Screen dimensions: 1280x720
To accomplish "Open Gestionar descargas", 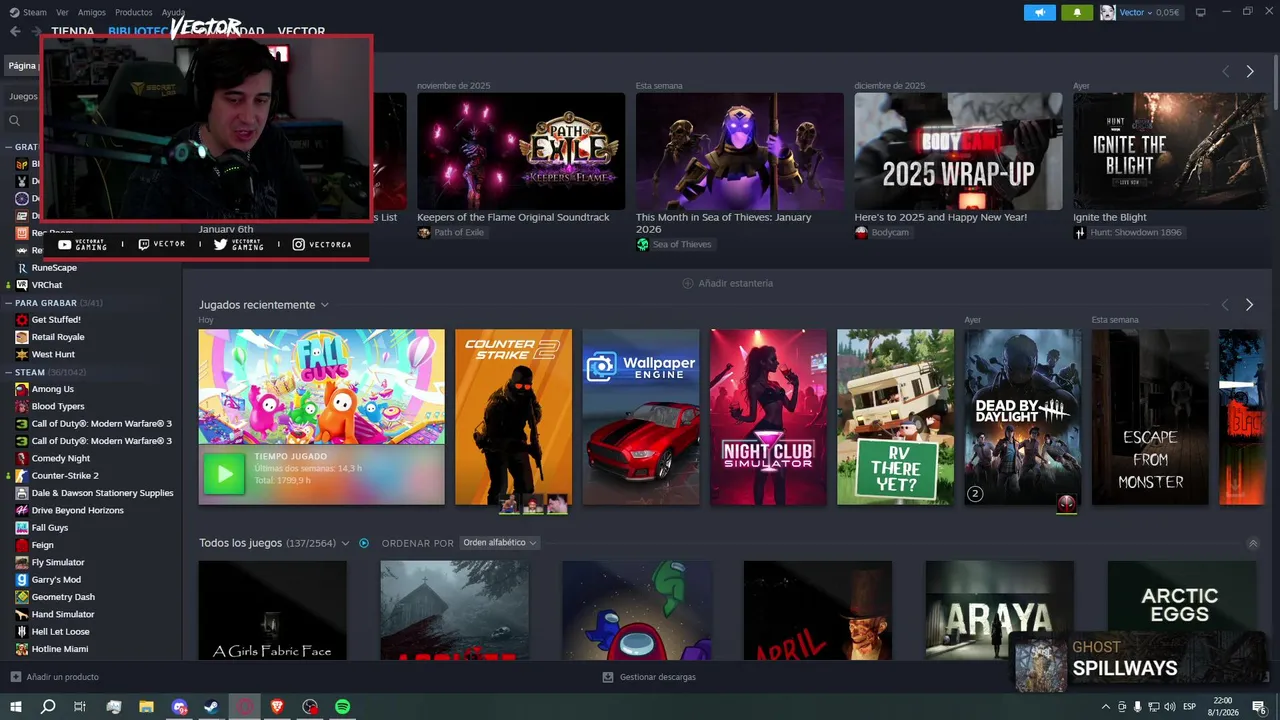I will (649, 677).
